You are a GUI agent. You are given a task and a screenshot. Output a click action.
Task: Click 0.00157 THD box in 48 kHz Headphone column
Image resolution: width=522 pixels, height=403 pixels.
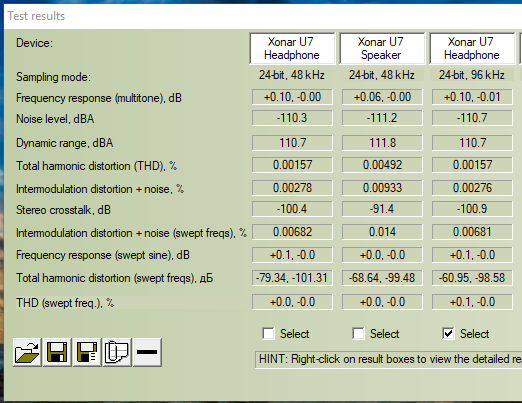click(x=292, y=165)
